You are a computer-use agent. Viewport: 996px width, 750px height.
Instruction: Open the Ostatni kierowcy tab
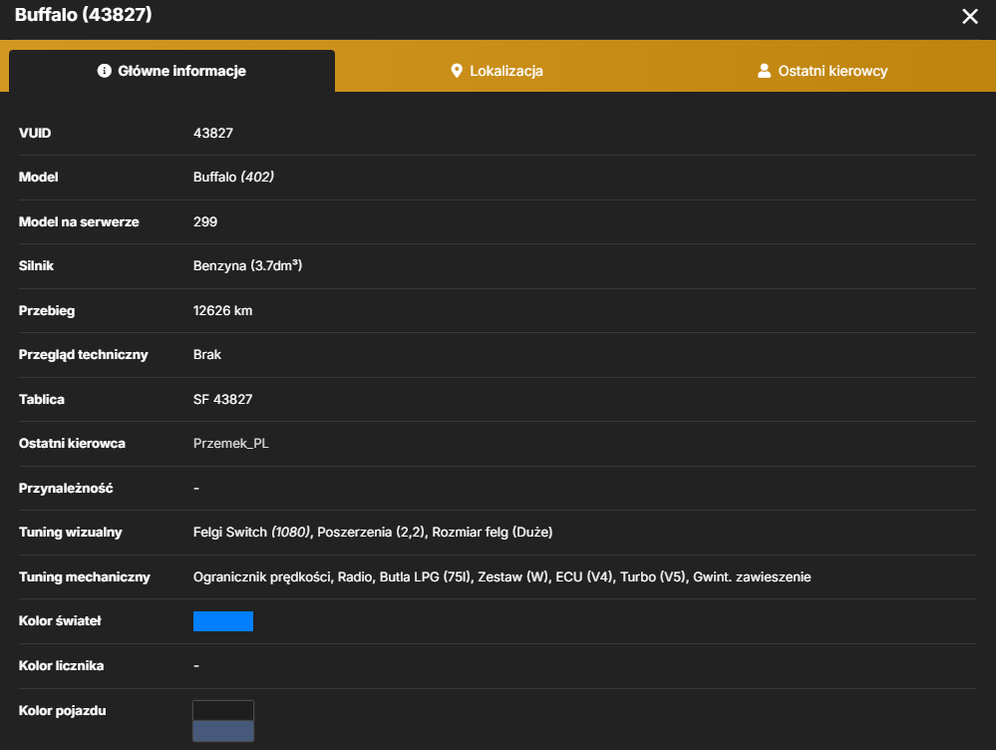coord(823,71)
